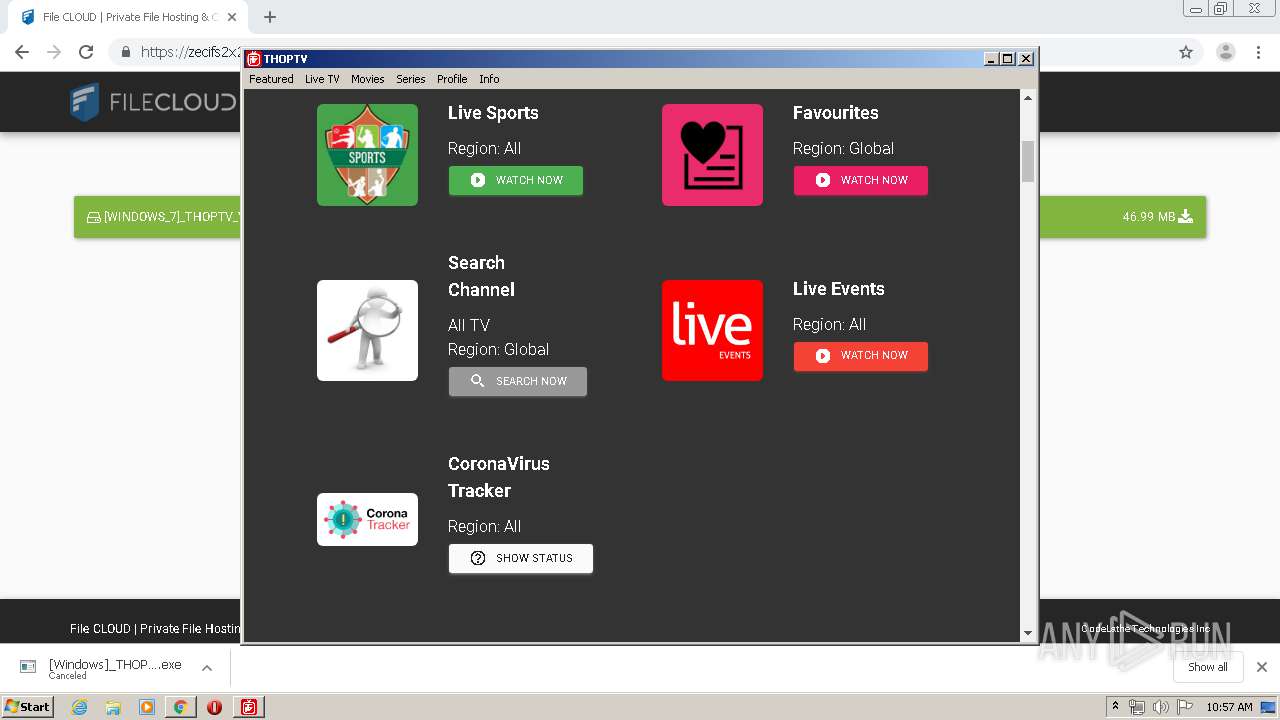Open the media player taskbar icon

[x=147, y=707]
